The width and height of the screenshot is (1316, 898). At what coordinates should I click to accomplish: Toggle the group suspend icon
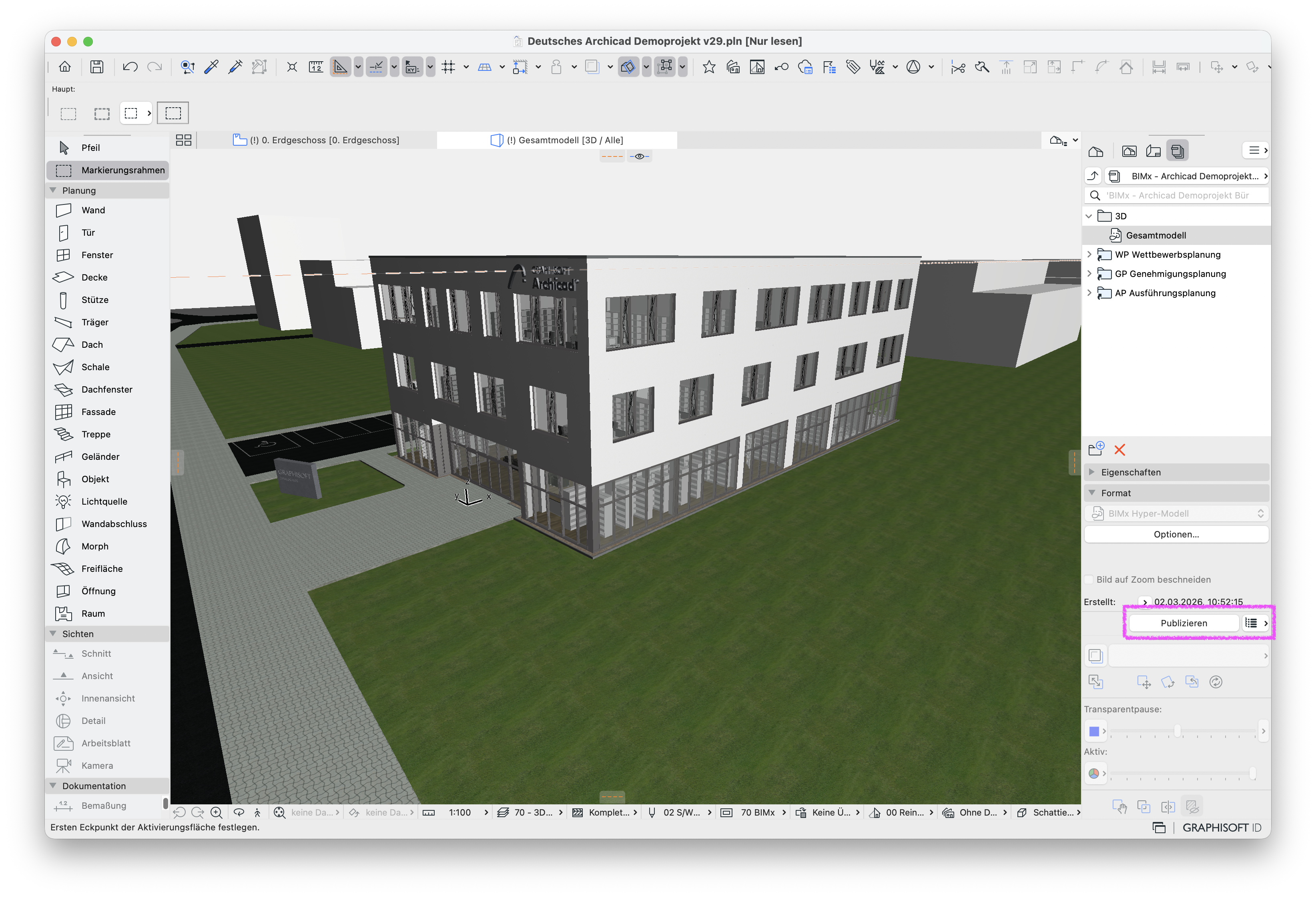[666, 67]
